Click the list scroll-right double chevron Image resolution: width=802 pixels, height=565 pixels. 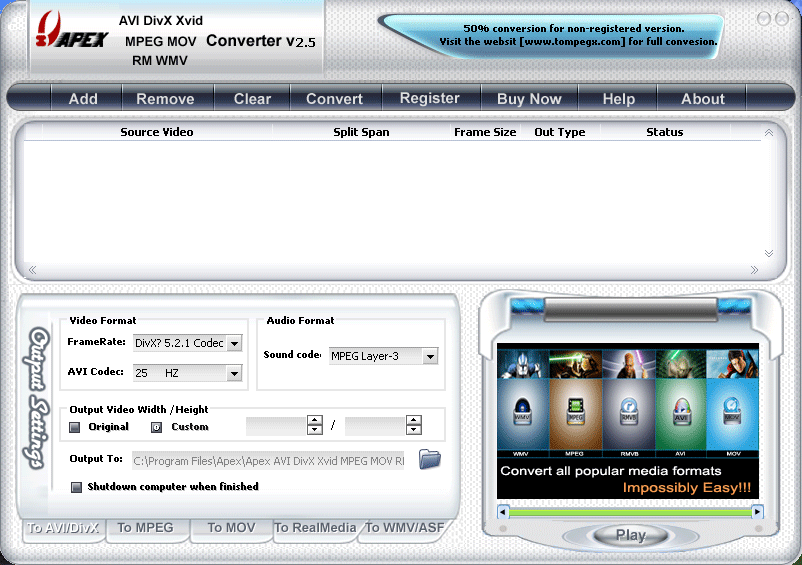tap(754, 270)
